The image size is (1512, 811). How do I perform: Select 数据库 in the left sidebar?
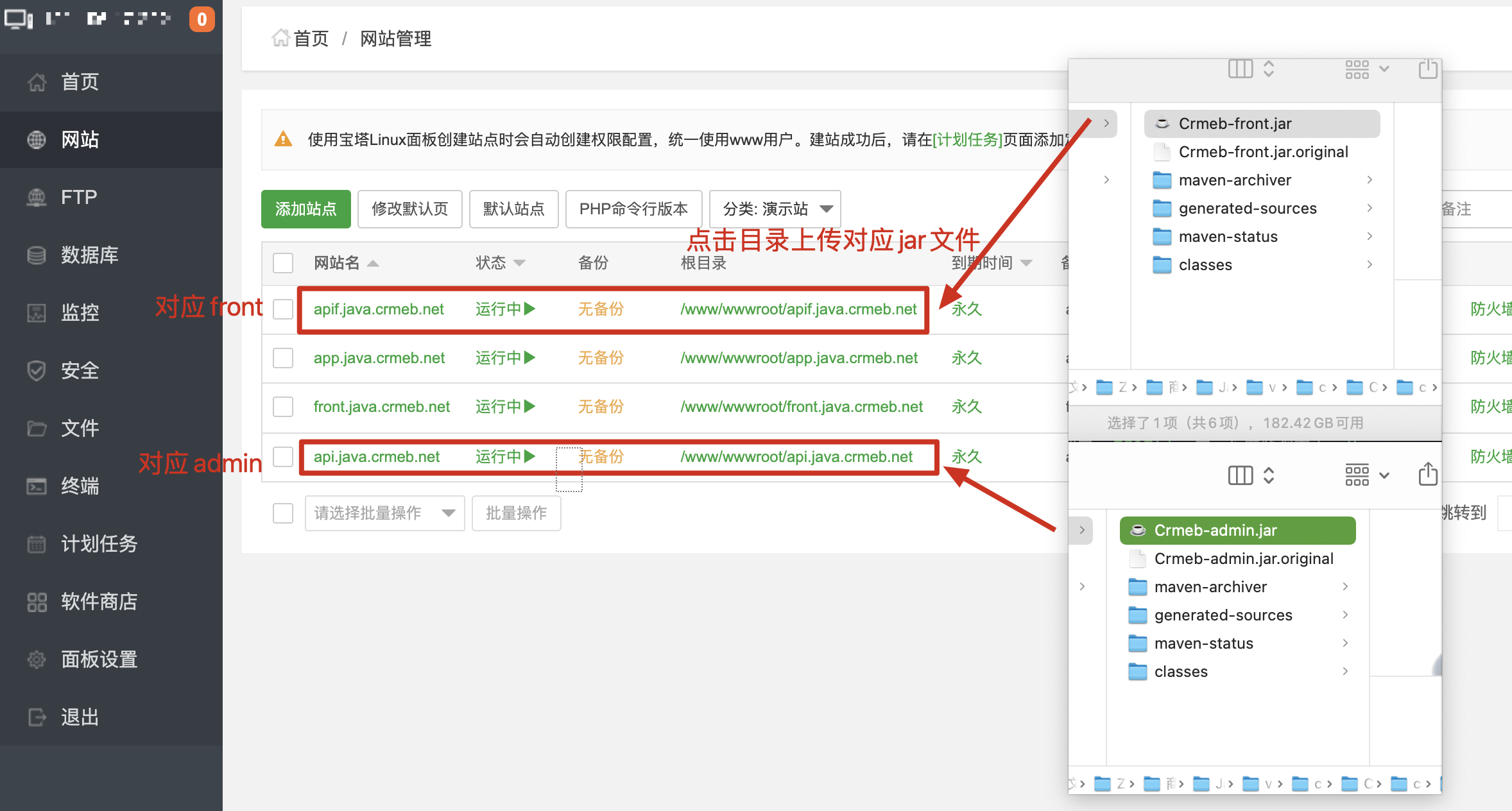pyautogui.click(x=89, y=255)
